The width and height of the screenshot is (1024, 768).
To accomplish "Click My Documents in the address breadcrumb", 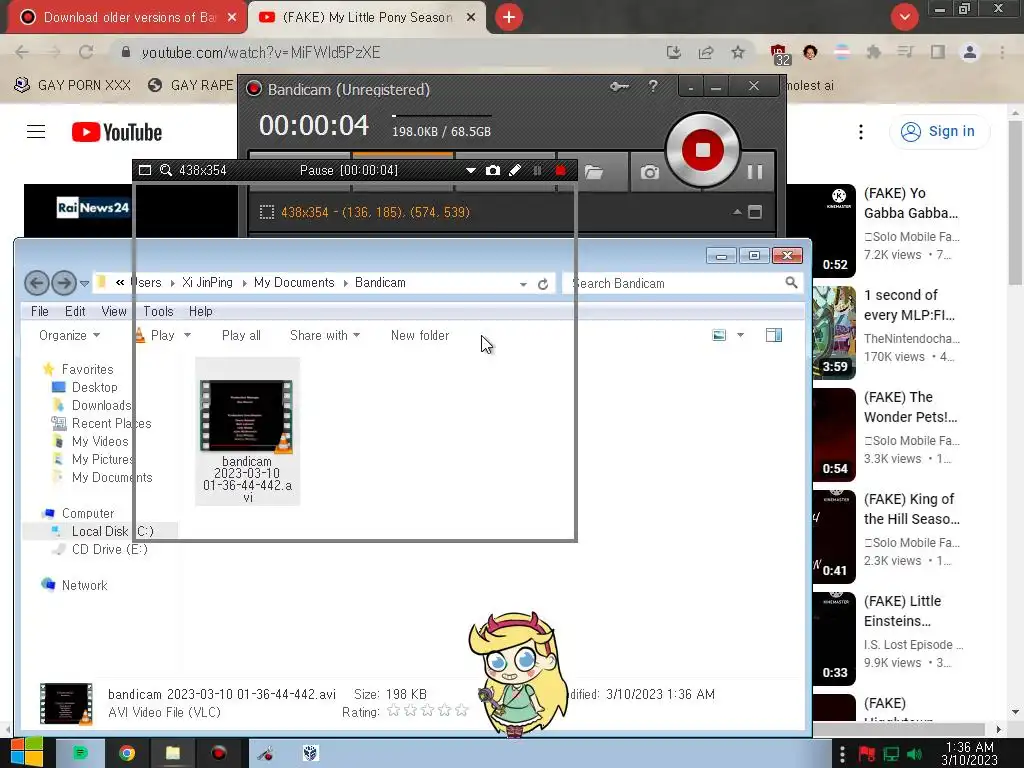I will [x=294, y=283].
